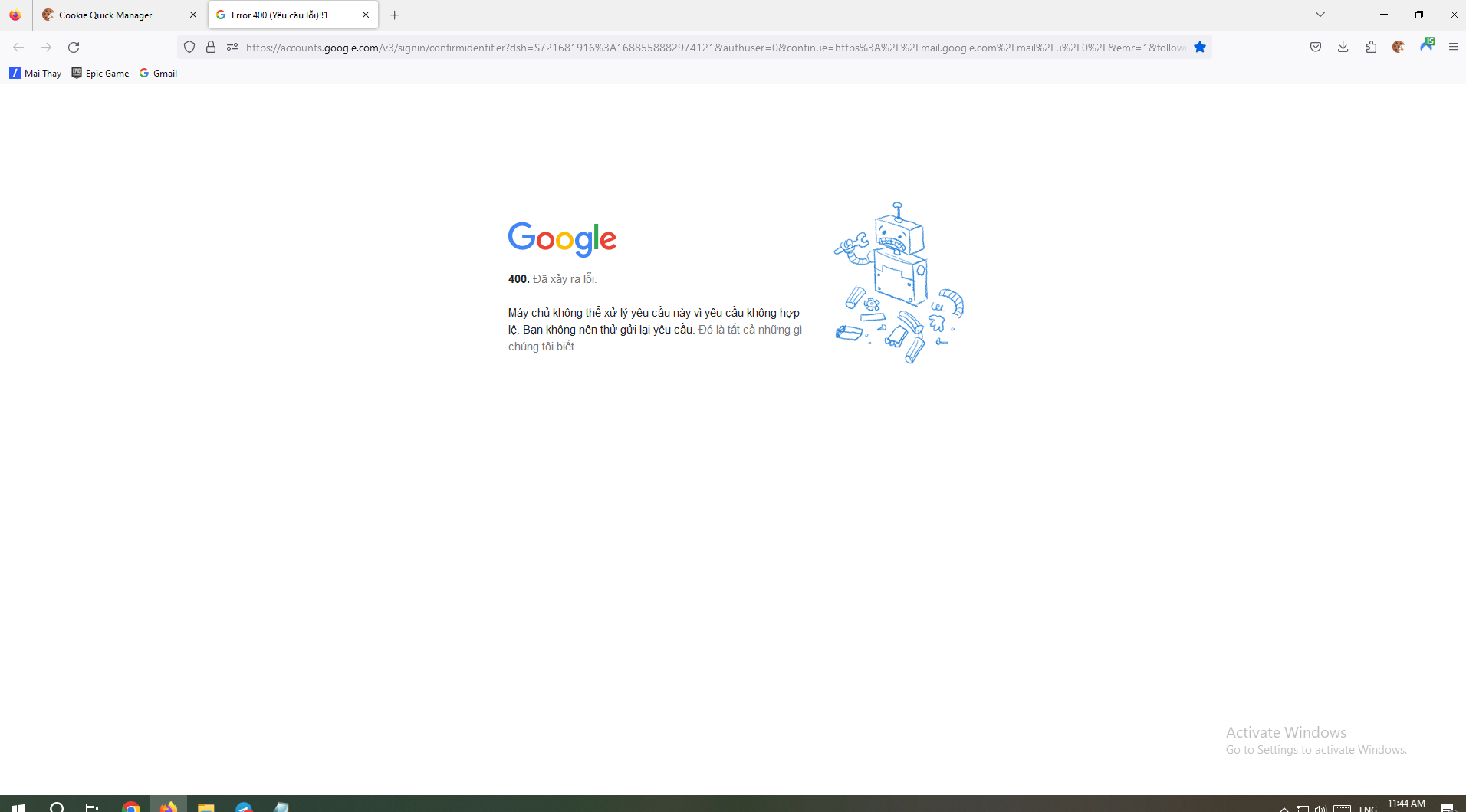Reload the current page
This screenshot has height=812, width=1466.
tap(74, 48)
